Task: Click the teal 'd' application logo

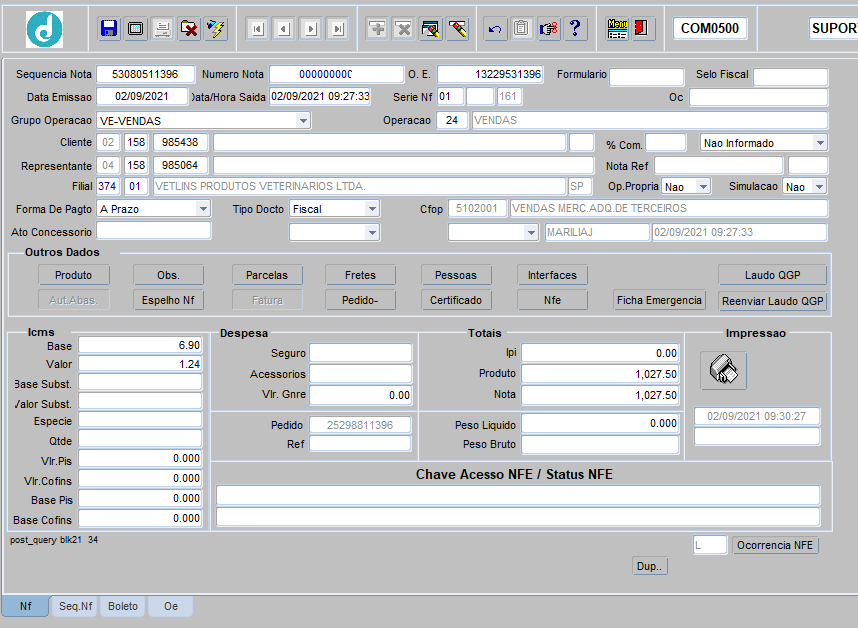Action: pos(44,30)
